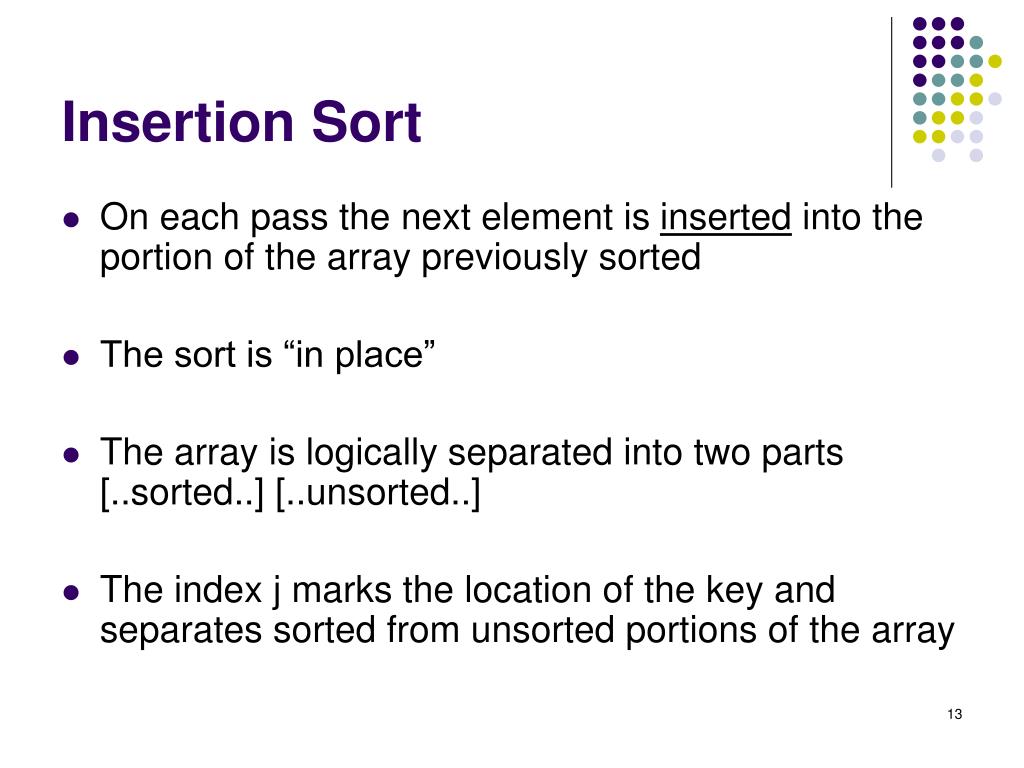Viewport: 1024px width, 768px height.
Task: Click the bullet before "The array is logically"
Action: point(71,455)
